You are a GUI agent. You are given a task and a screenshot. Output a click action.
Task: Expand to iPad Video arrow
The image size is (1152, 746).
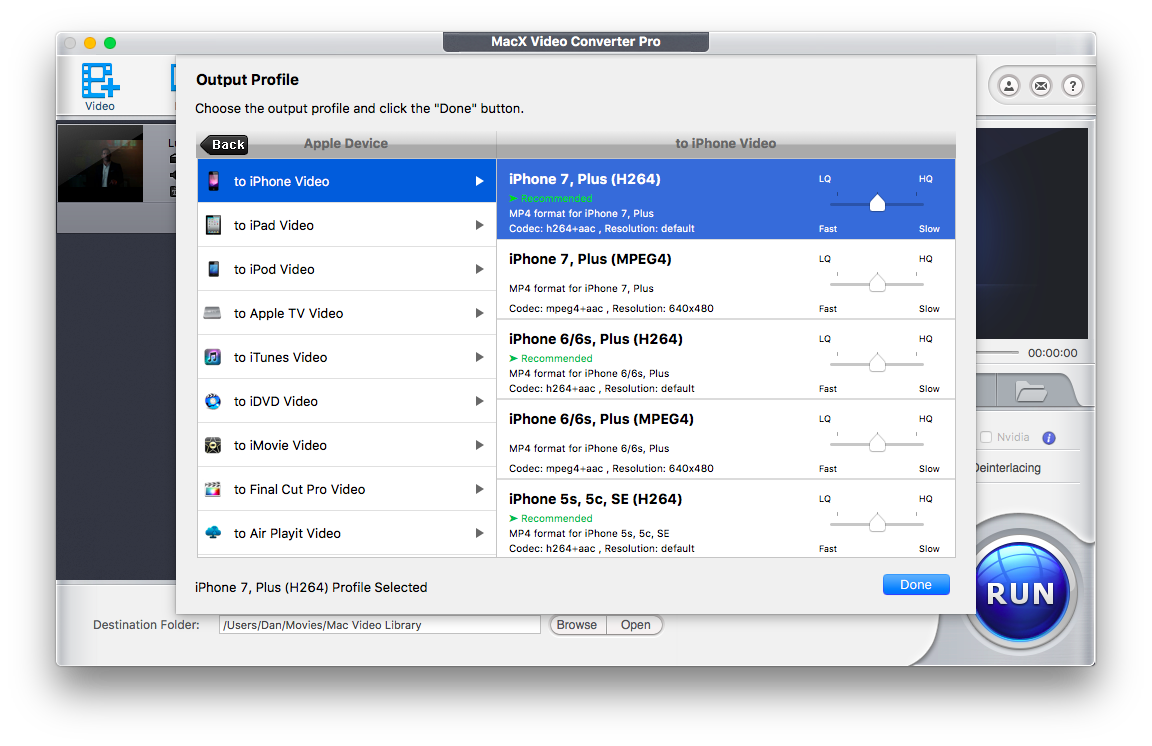click(479, 225)
